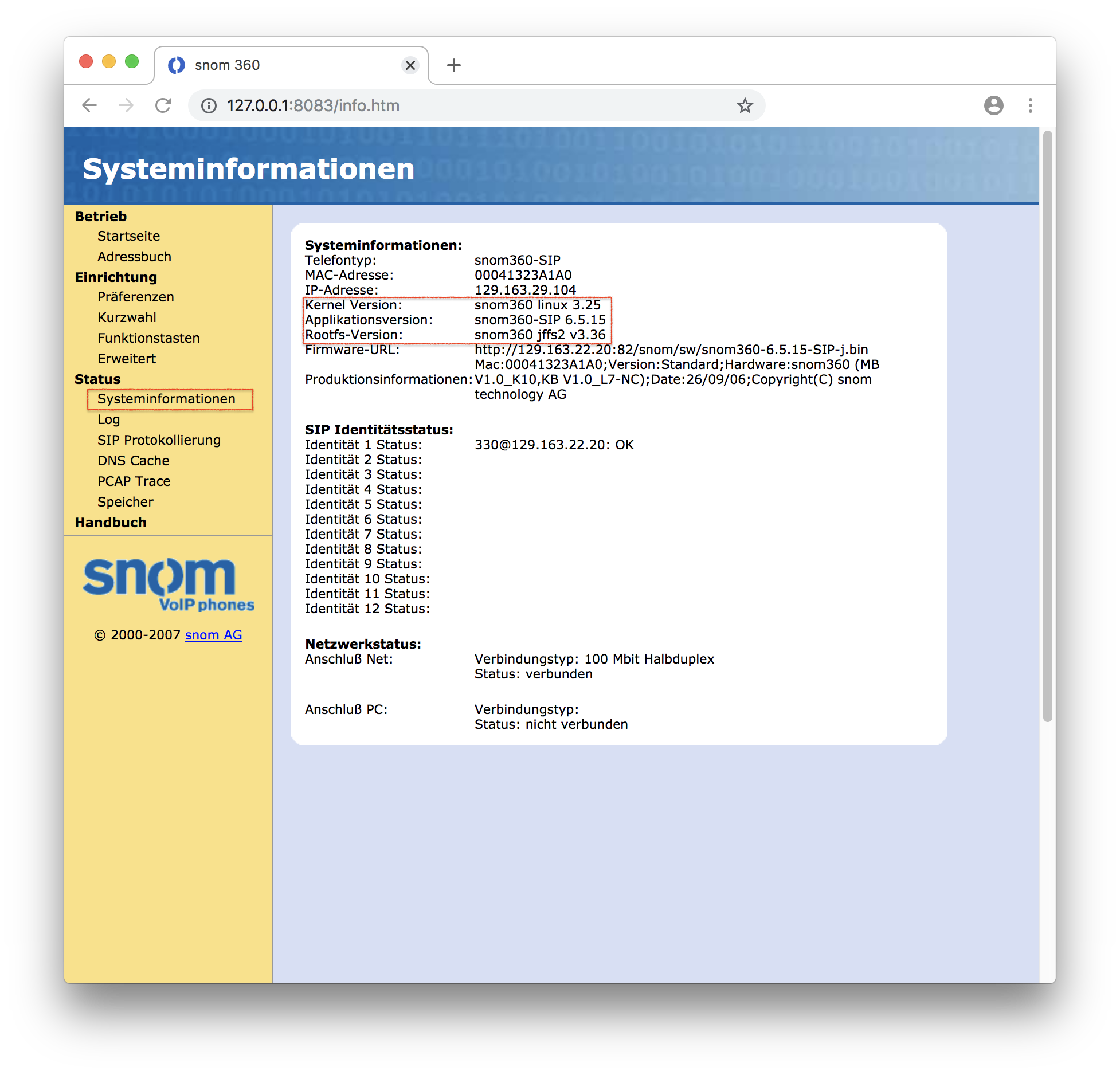Image resolution: width=1120 pixels, height=1075 pixels.
Task: Open the Adressbuch
Action: [x=134, y=256]
